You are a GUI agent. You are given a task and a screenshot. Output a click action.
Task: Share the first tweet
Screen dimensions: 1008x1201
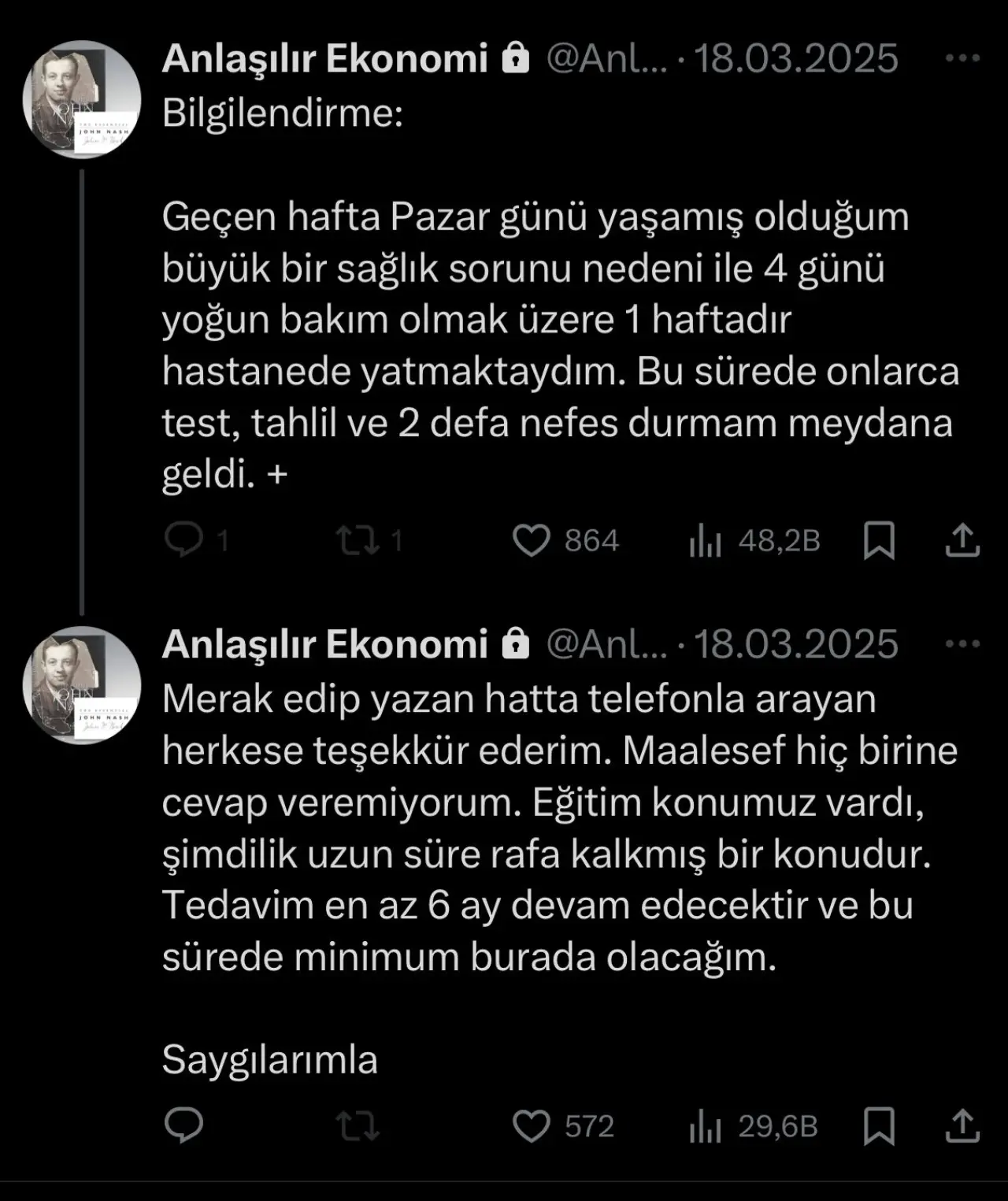click(962, 541)
